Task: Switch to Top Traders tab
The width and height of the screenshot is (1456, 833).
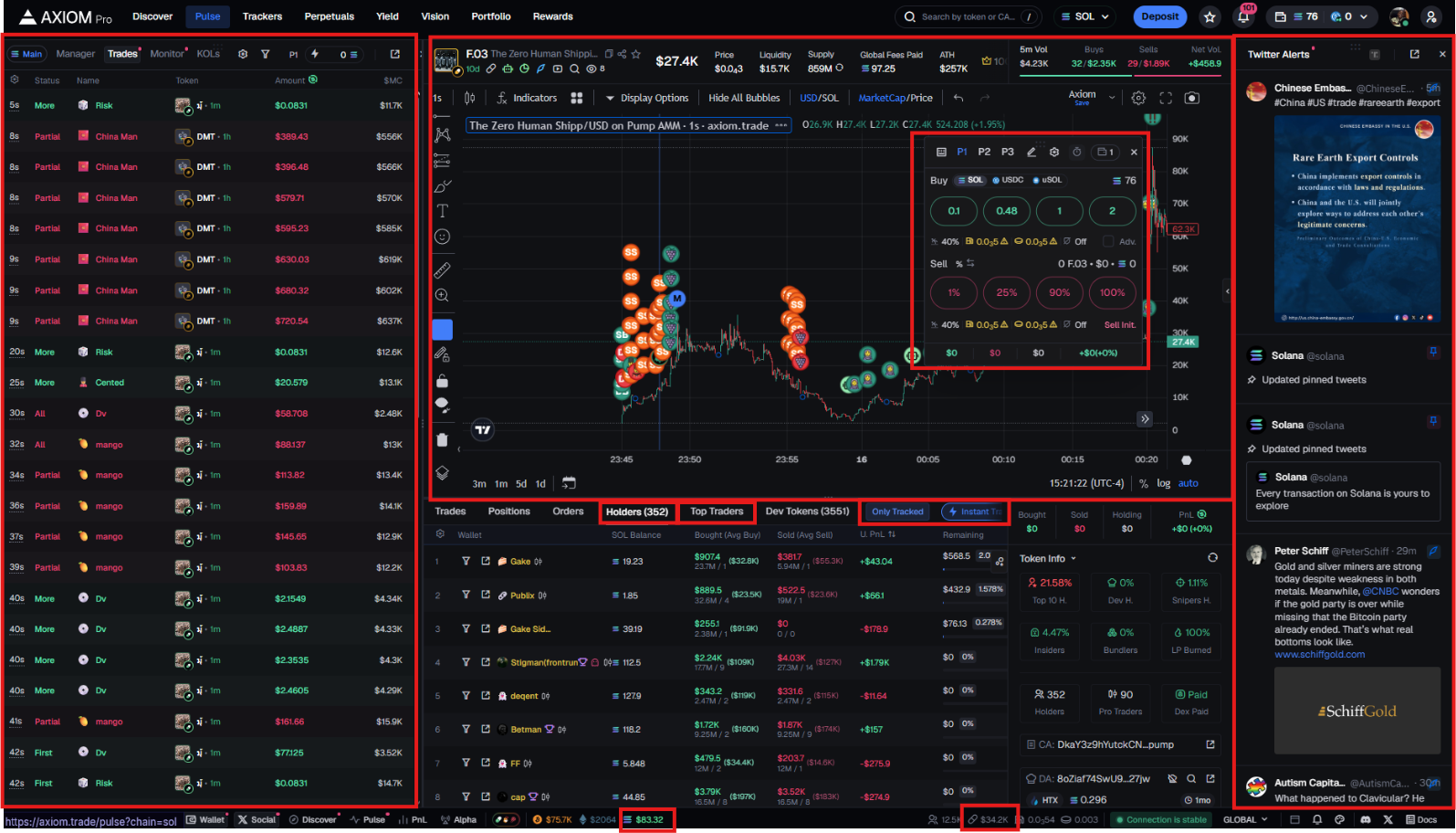Action: pyautogui.click(x=717, y=511)
